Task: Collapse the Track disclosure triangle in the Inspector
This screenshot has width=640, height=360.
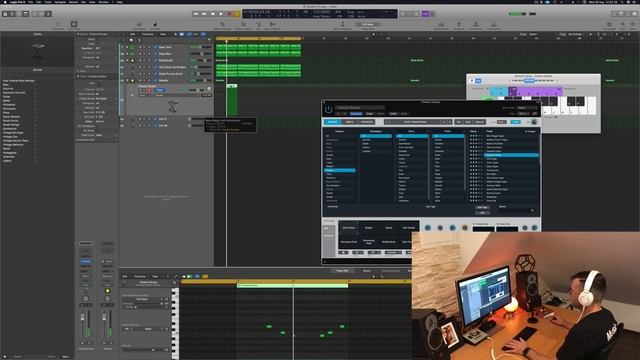Action: tap(78, 76)
